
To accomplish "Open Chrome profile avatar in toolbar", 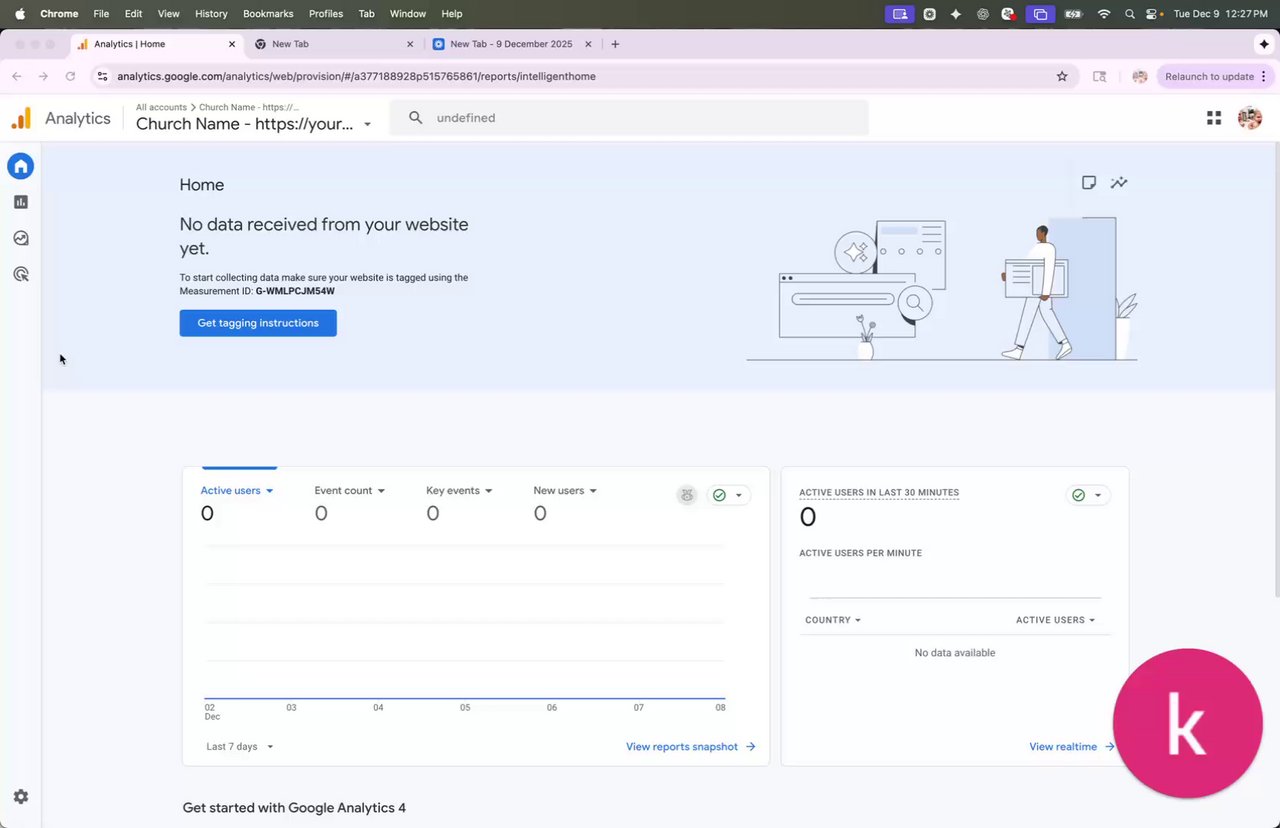I will tap(1140, 76).
